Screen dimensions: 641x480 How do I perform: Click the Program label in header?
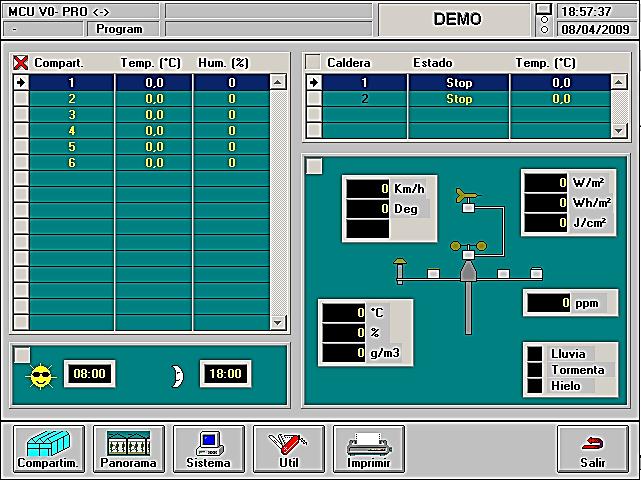pos(119,29)
